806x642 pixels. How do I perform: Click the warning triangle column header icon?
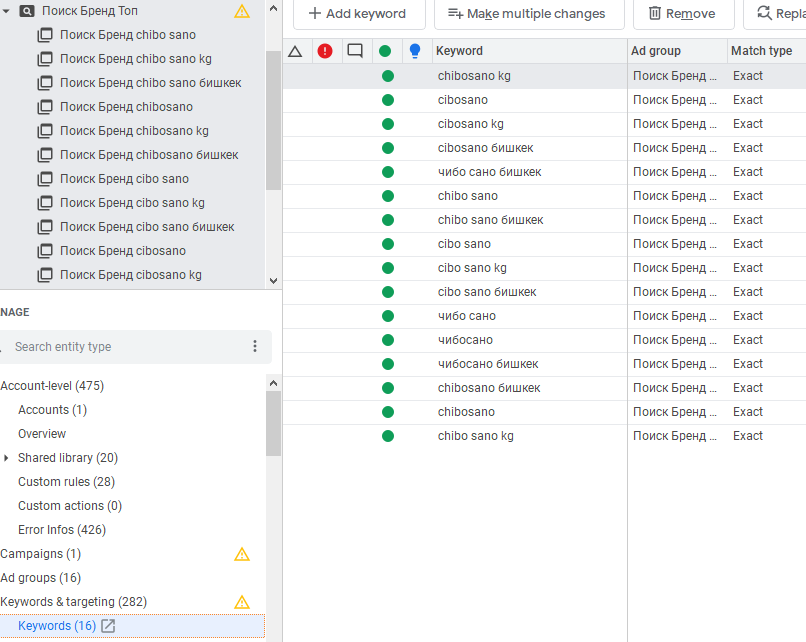tap(295, 51)
